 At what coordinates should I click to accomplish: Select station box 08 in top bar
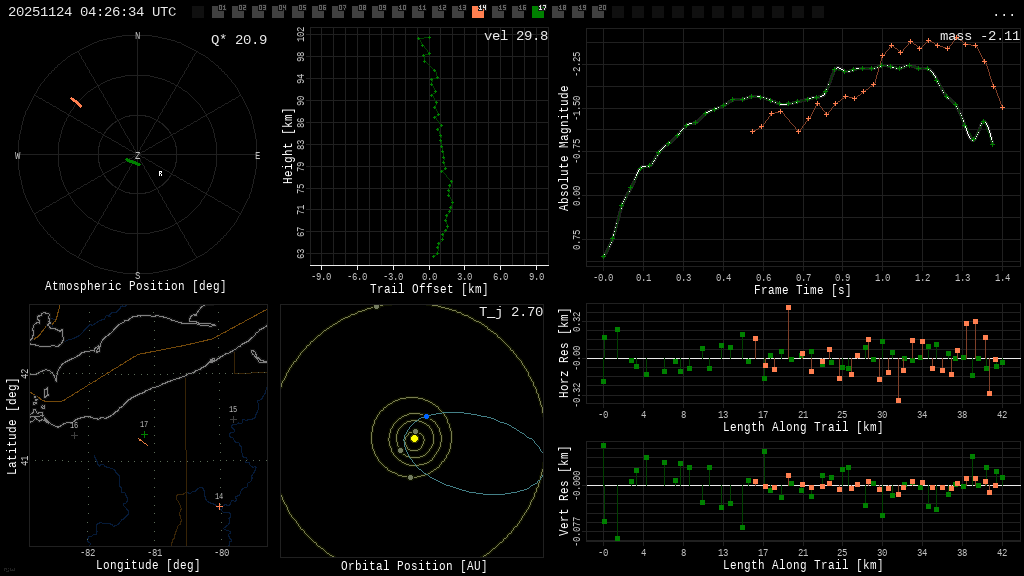coord(358,12)
